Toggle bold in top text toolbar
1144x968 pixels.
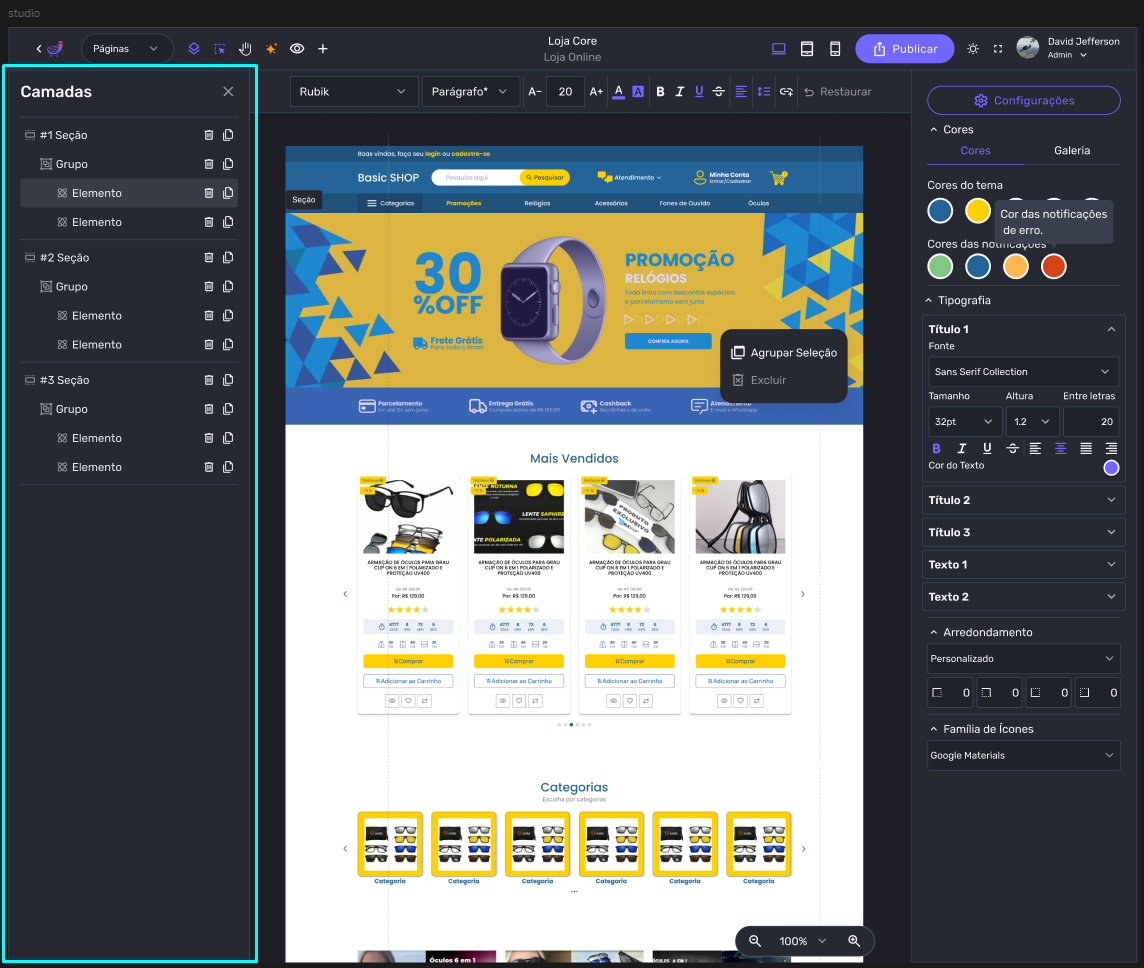(x=660, y=91)
